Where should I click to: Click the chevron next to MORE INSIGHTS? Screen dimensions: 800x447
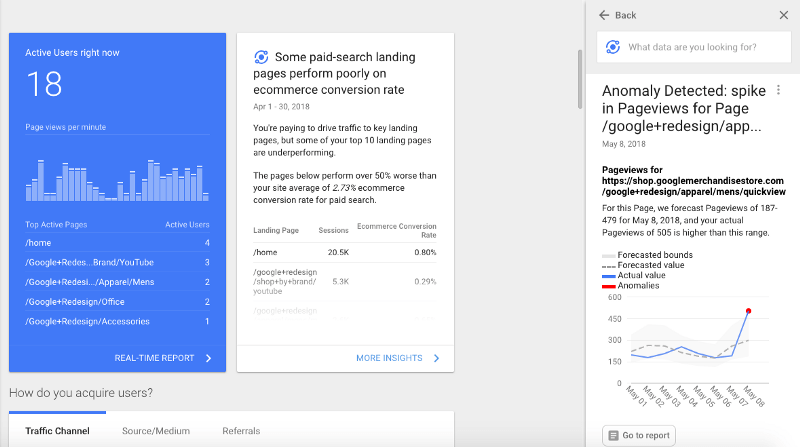[x=436, y=358]
